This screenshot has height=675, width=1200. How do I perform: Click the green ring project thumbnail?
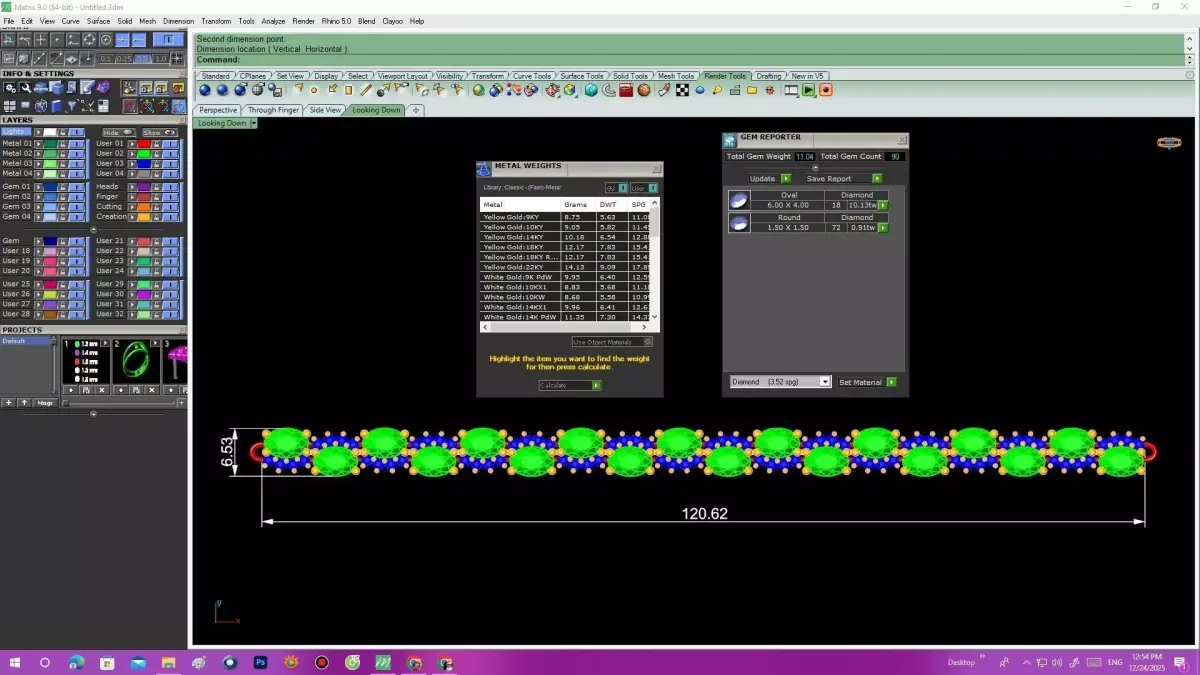134,361
